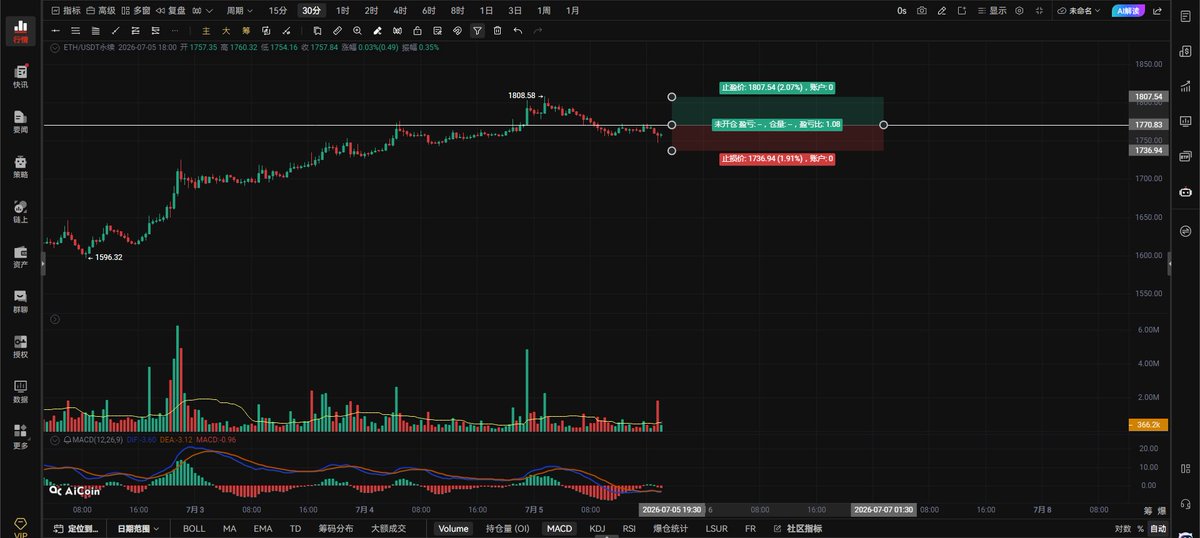Open the 日期范围 date range dropdown
This screenshot has height=538, width=1200.
pos(138,528)
